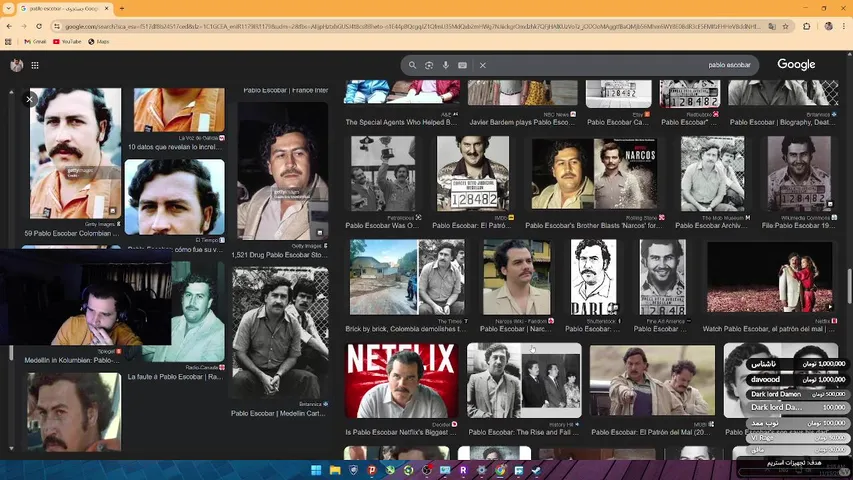
Task: Click 'Javier Bardem plays Pablo Esco...' caption
Action: [x=522, y=122]
